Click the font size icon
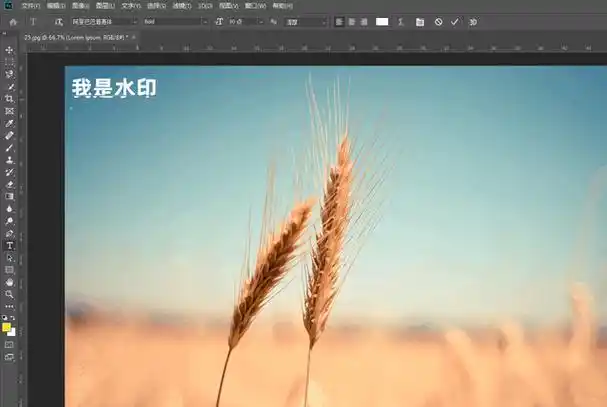The width and height of the screenshot is (607, 407). [x=219, y=22]
